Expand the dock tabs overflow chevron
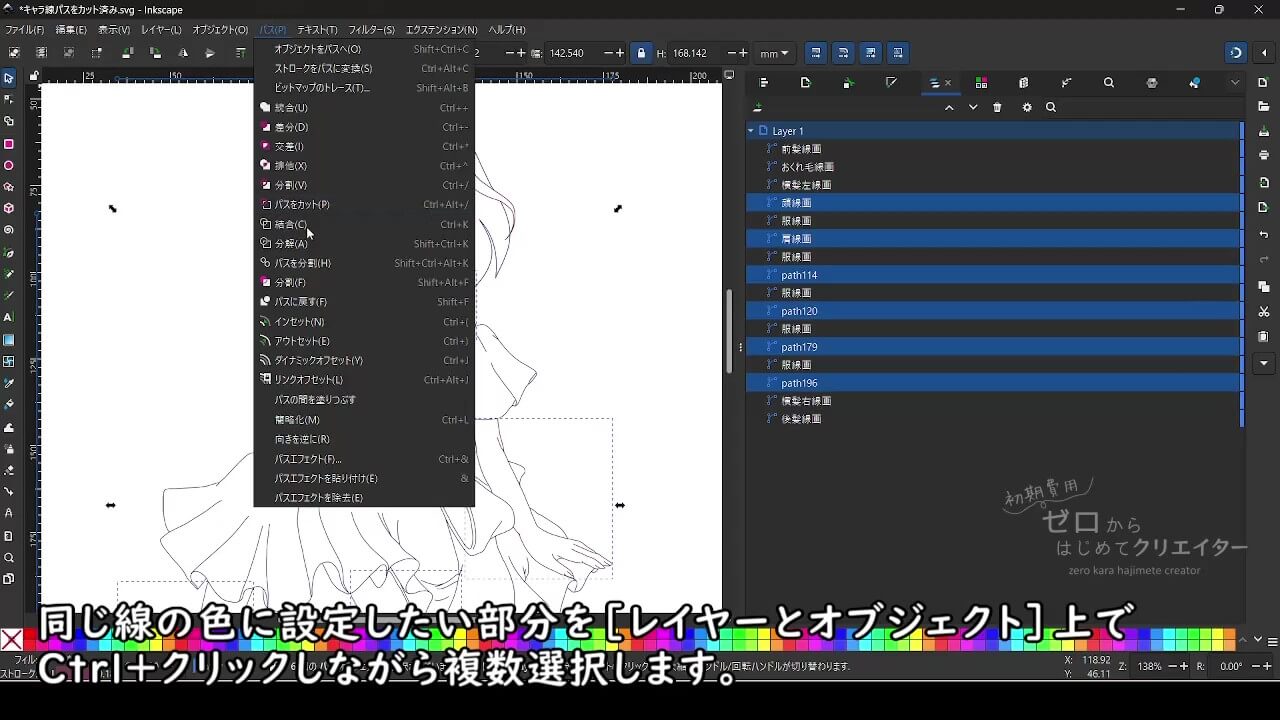The width and height of the screenshot is (1280, 720). pyautogui.click(x=1235, y=83)
